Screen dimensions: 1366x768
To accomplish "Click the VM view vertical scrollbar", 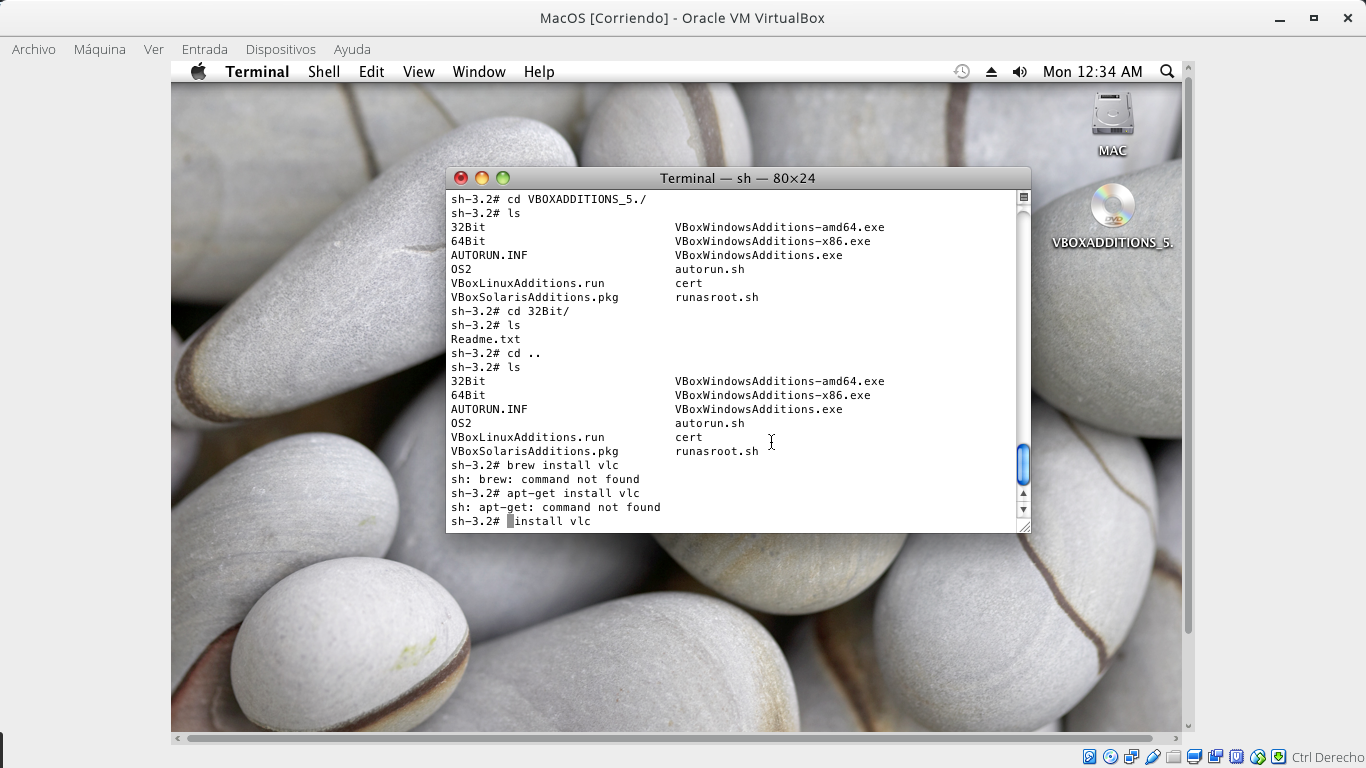I will coord(1188,355).
